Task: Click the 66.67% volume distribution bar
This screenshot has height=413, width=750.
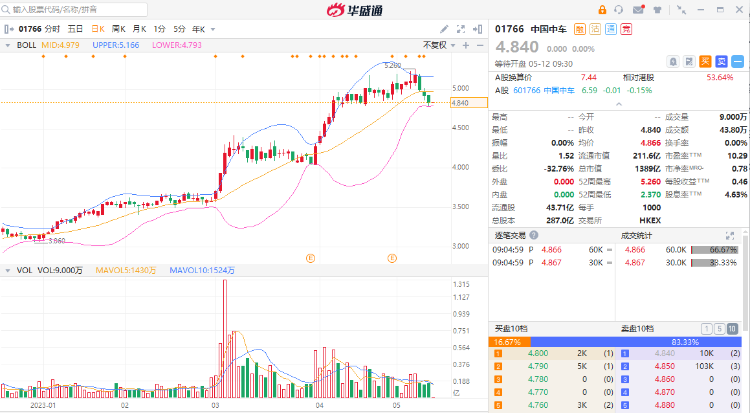Action: 715,250
